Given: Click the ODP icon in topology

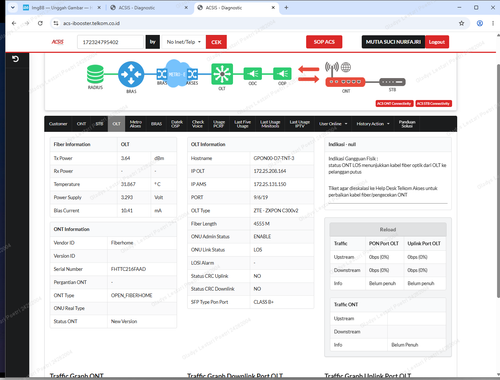Looking at the screenshot, I should (282, 74).
